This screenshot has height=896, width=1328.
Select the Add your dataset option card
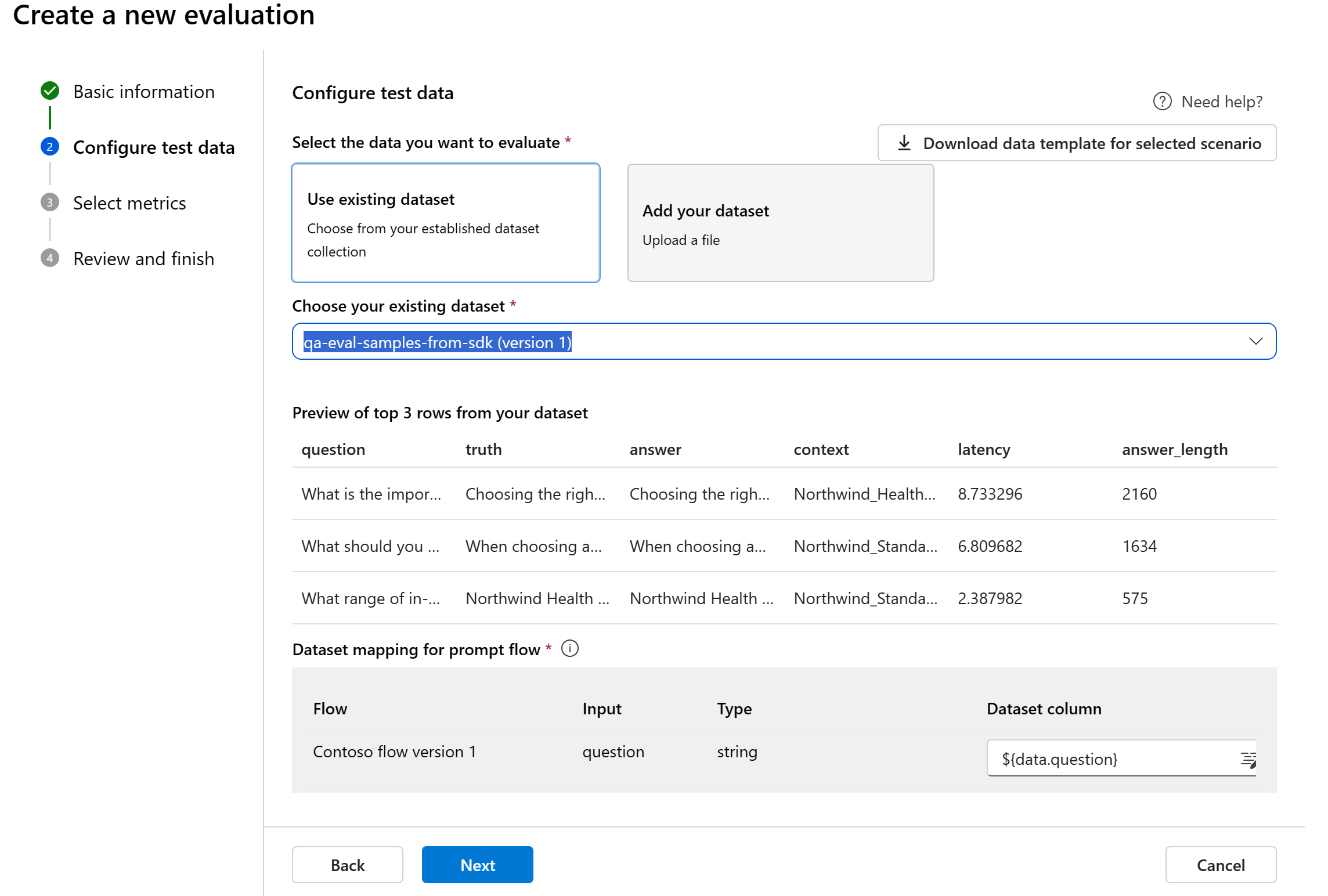(x=780, y=223)
